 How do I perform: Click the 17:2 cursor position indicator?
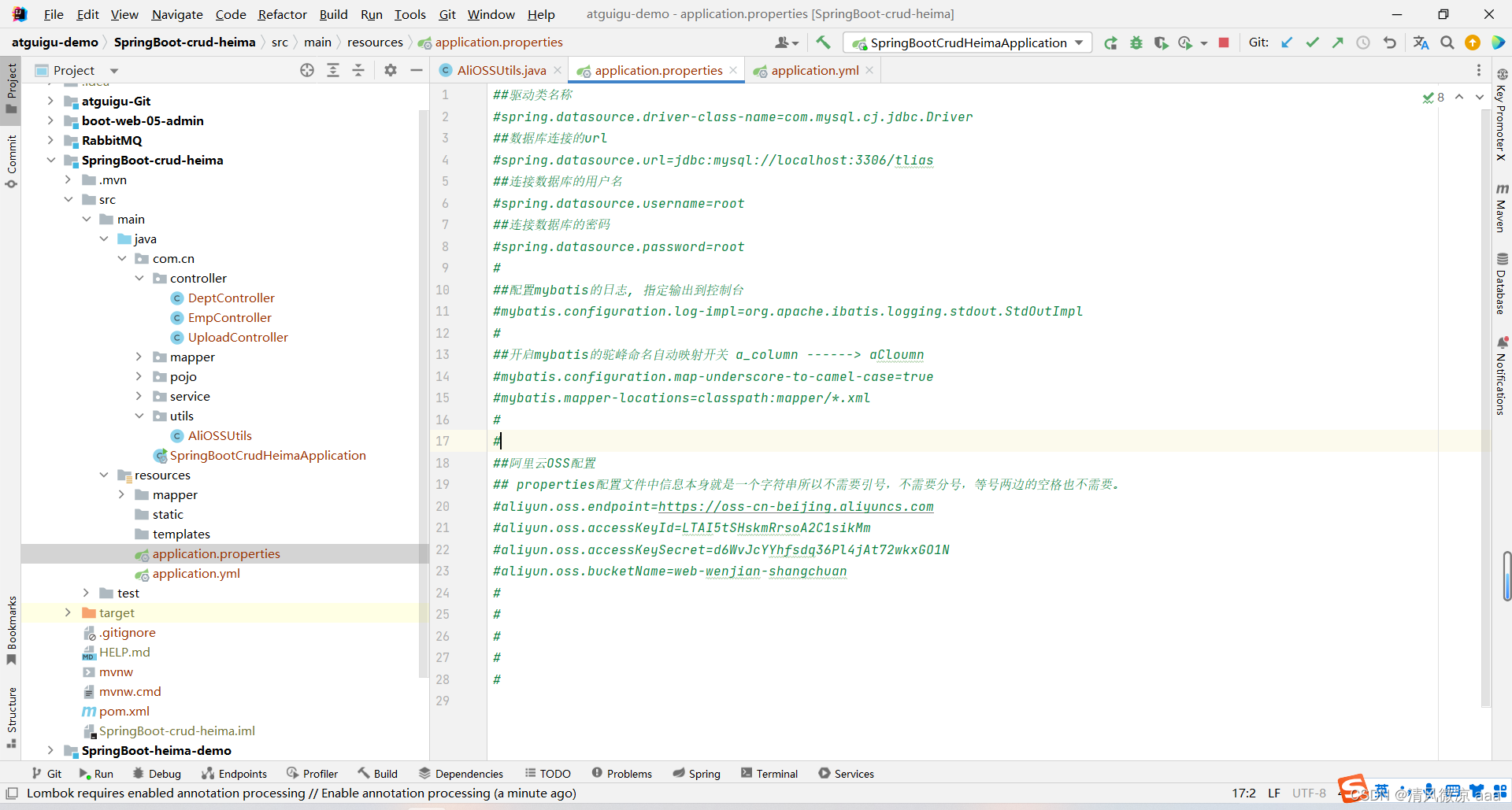(x=1243, y=793)
